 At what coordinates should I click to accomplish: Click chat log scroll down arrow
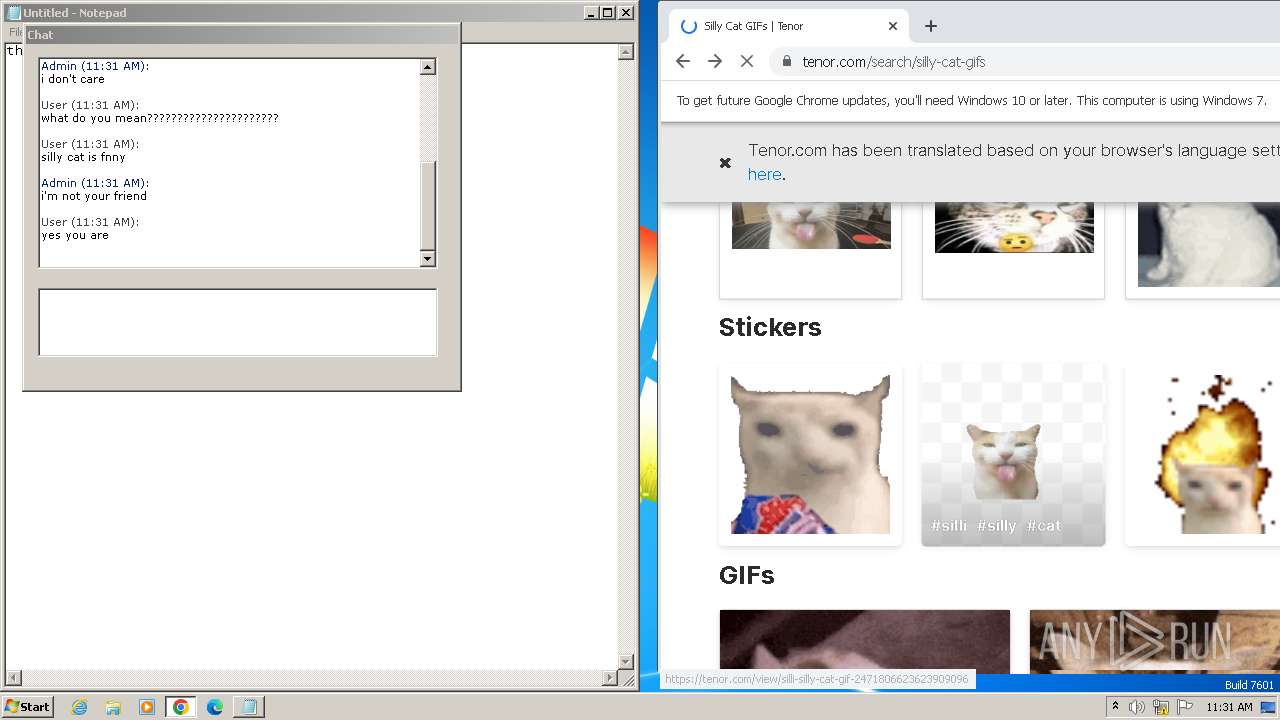point(428,259)
